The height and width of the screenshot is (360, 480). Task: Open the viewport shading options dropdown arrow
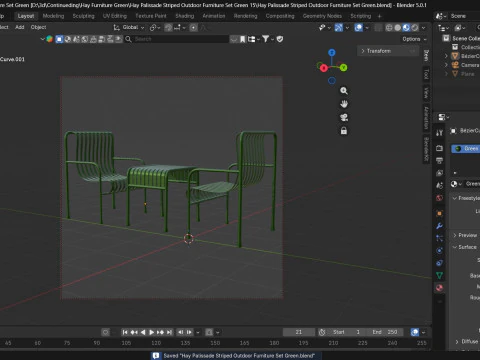tap(424, 28)
